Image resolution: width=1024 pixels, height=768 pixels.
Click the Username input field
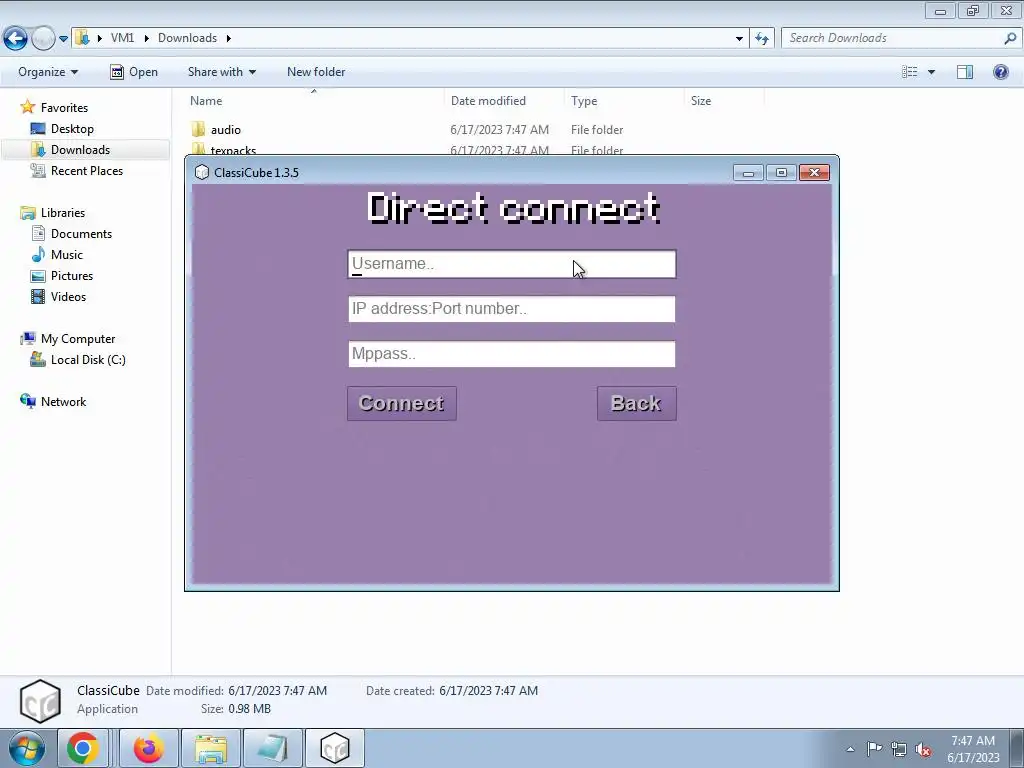coord(511,264)
